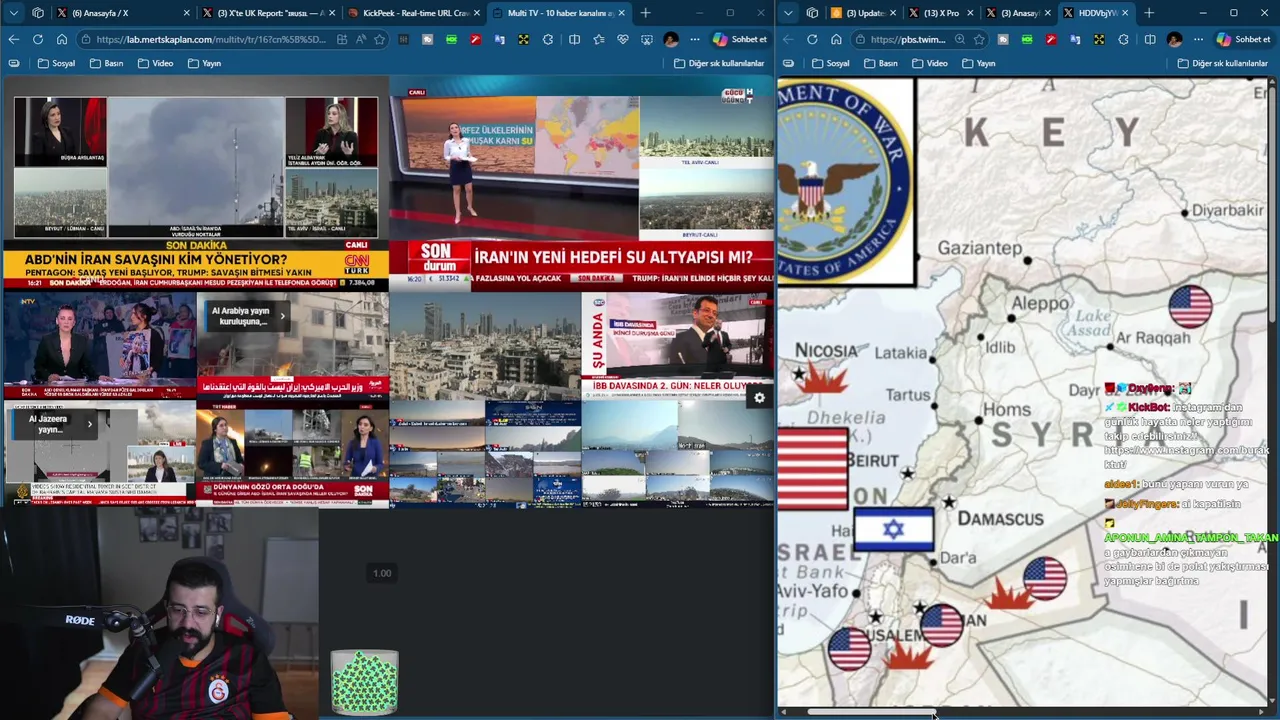Open Basın bookmark folder in right window
The image size is (1280, 720).
click(880, 63)
